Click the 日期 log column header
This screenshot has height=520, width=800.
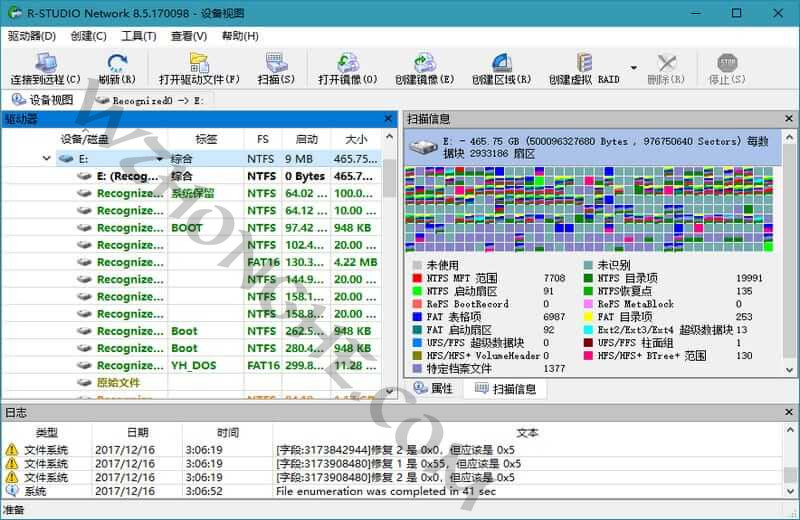click(137, 433)
